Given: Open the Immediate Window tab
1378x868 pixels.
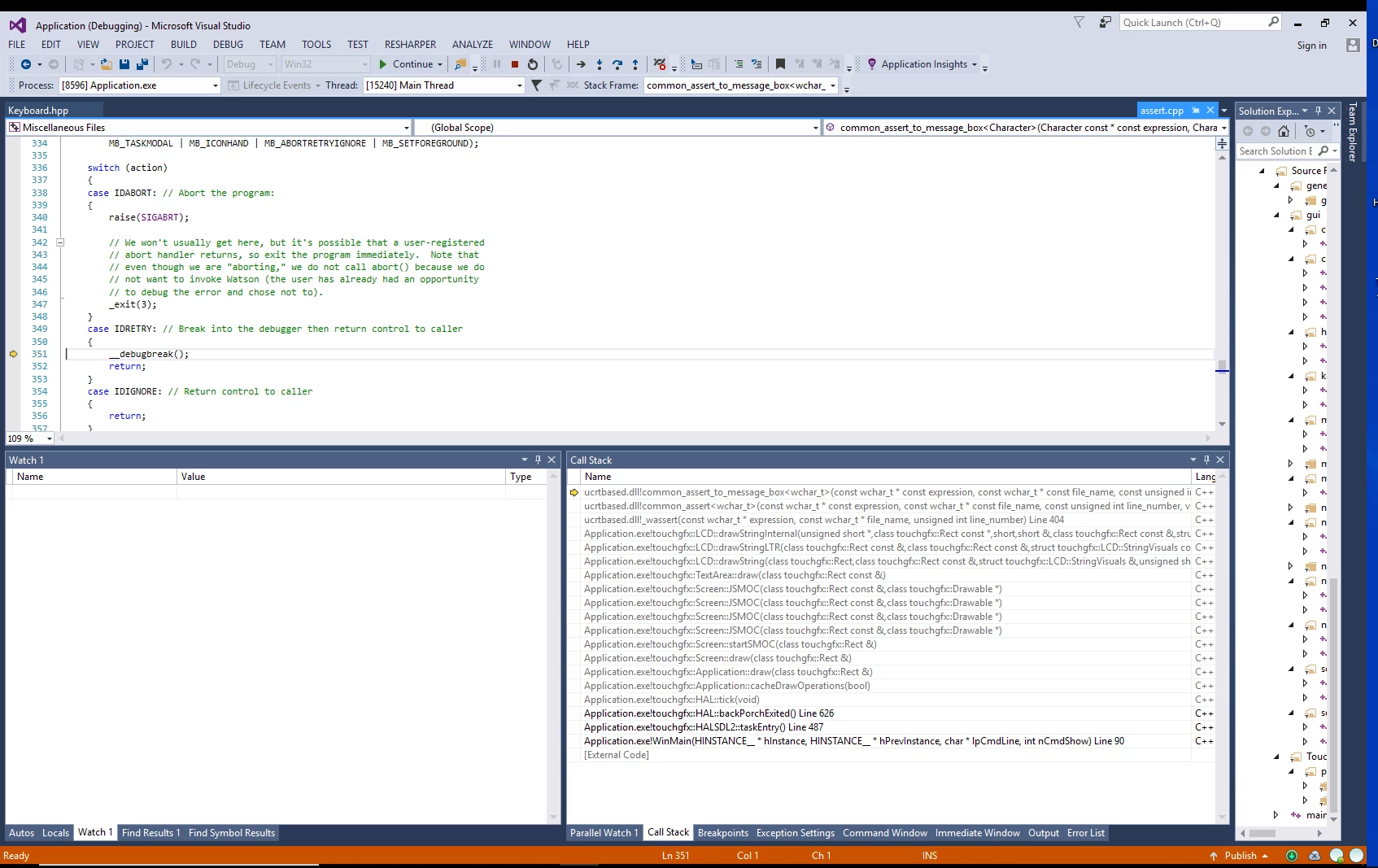Looking at the screenshot, I should pos(978,833).
